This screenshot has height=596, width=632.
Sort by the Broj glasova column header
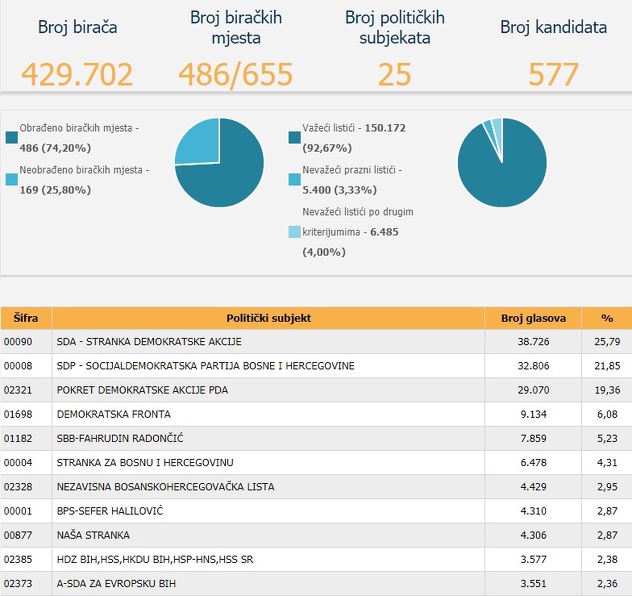coord(533,318)
